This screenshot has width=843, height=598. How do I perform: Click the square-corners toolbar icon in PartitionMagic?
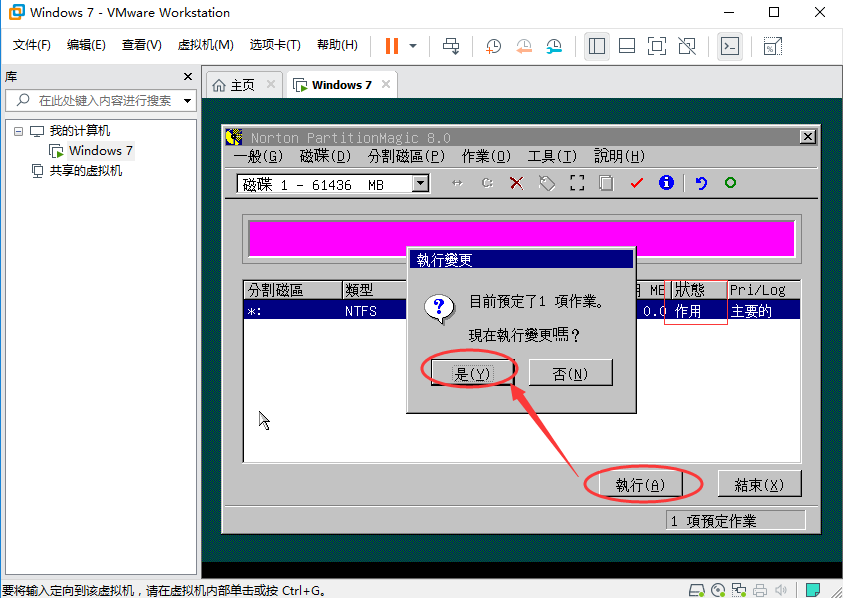tap(577, 183)
